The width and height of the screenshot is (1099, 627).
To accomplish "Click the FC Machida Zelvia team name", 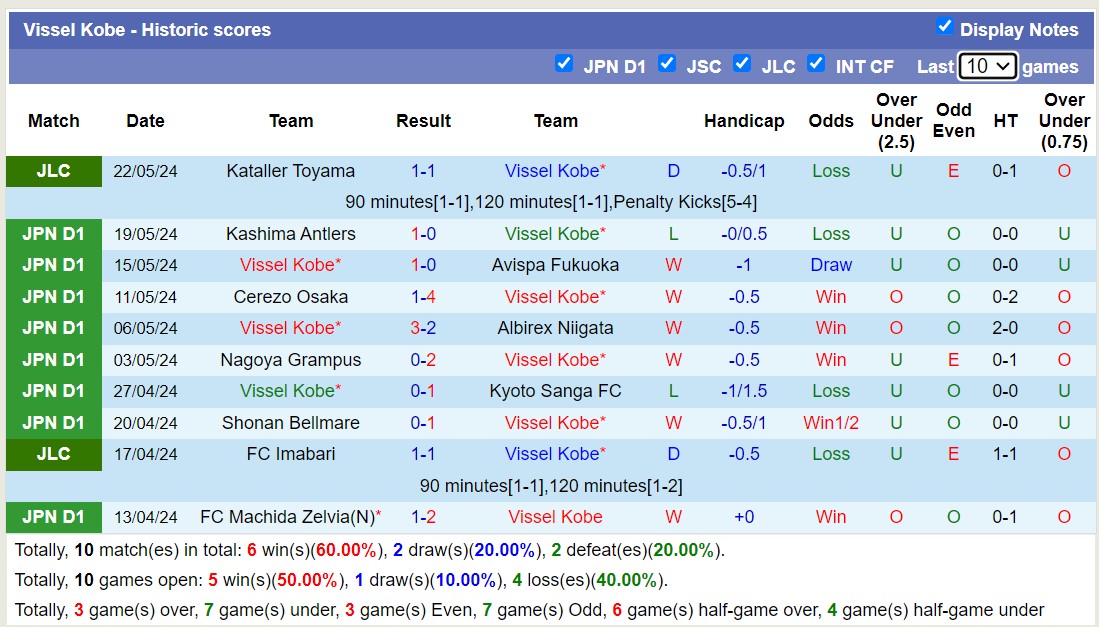I will [x=286, y=517].
